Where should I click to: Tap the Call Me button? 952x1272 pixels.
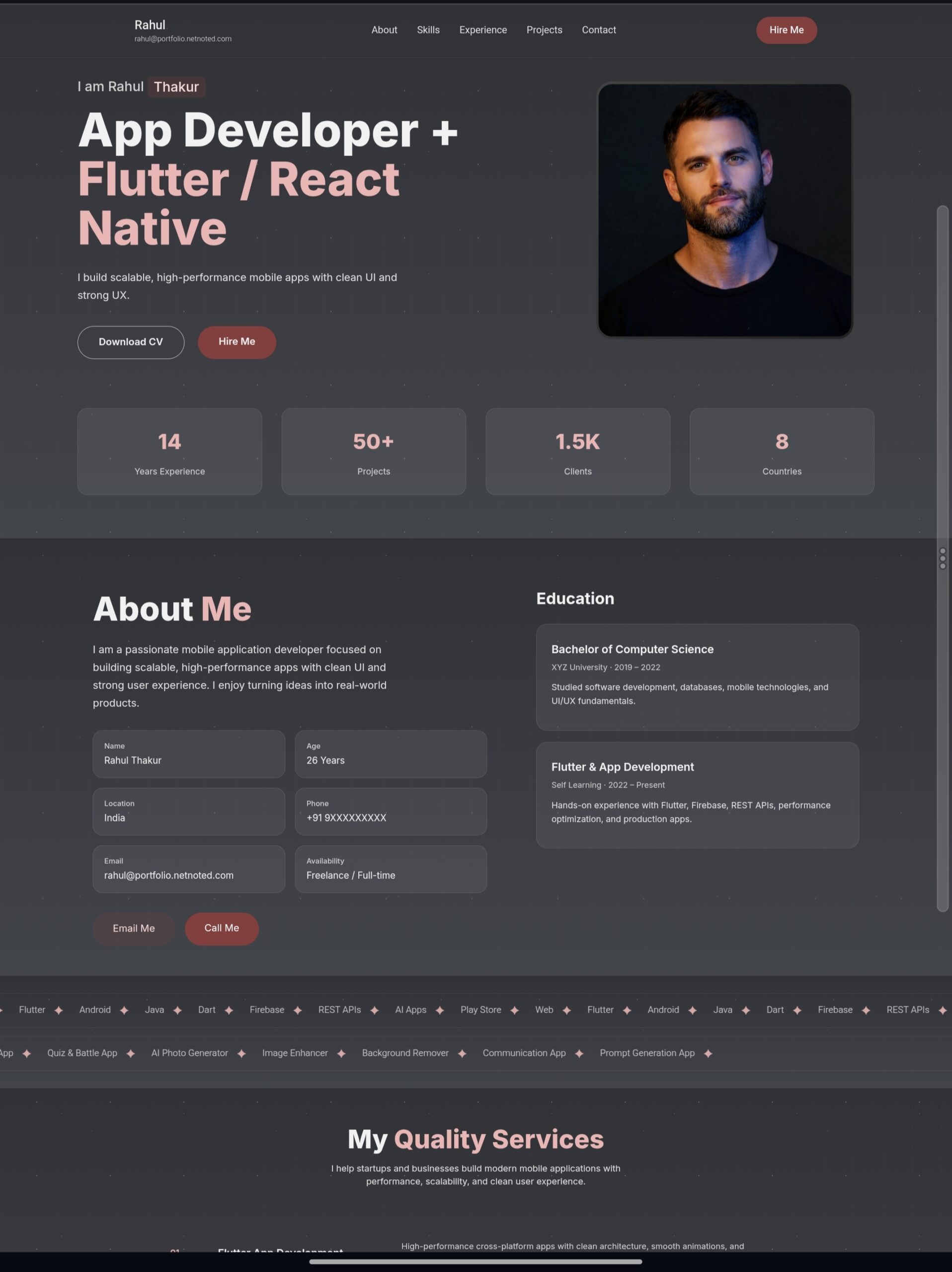221,928
